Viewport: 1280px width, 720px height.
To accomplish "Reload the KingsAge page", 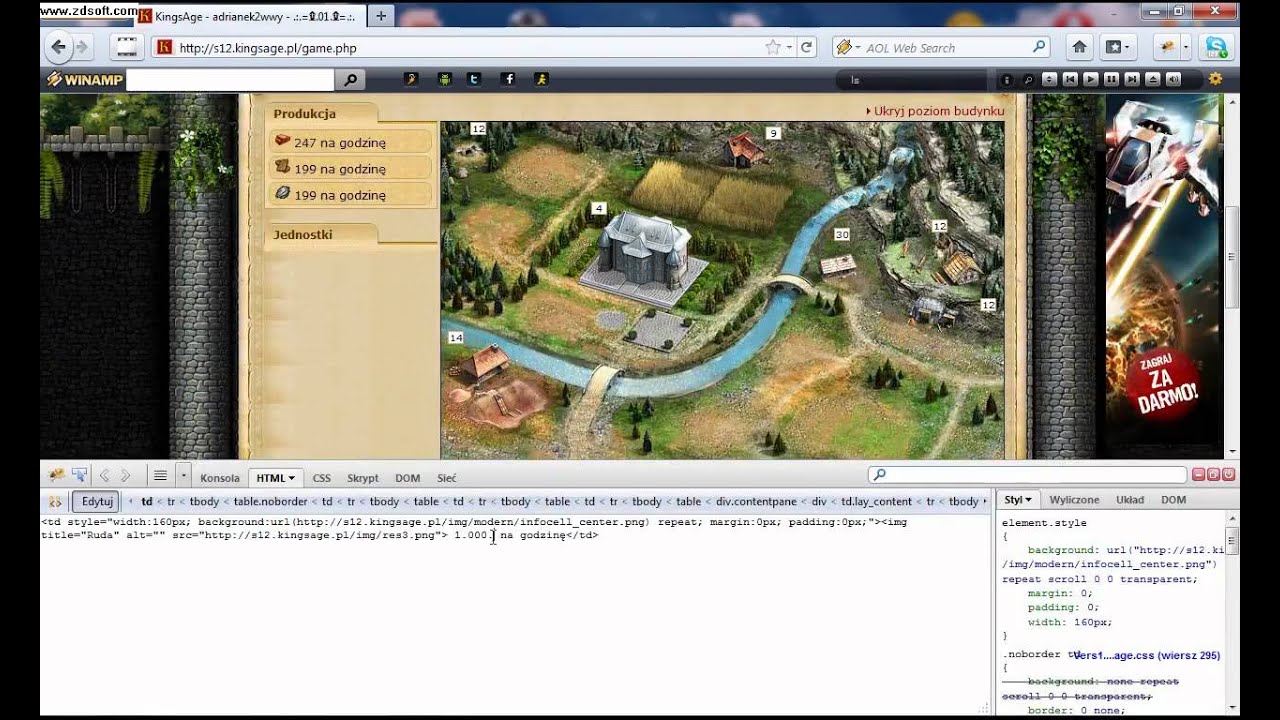I will pos(807,47).
